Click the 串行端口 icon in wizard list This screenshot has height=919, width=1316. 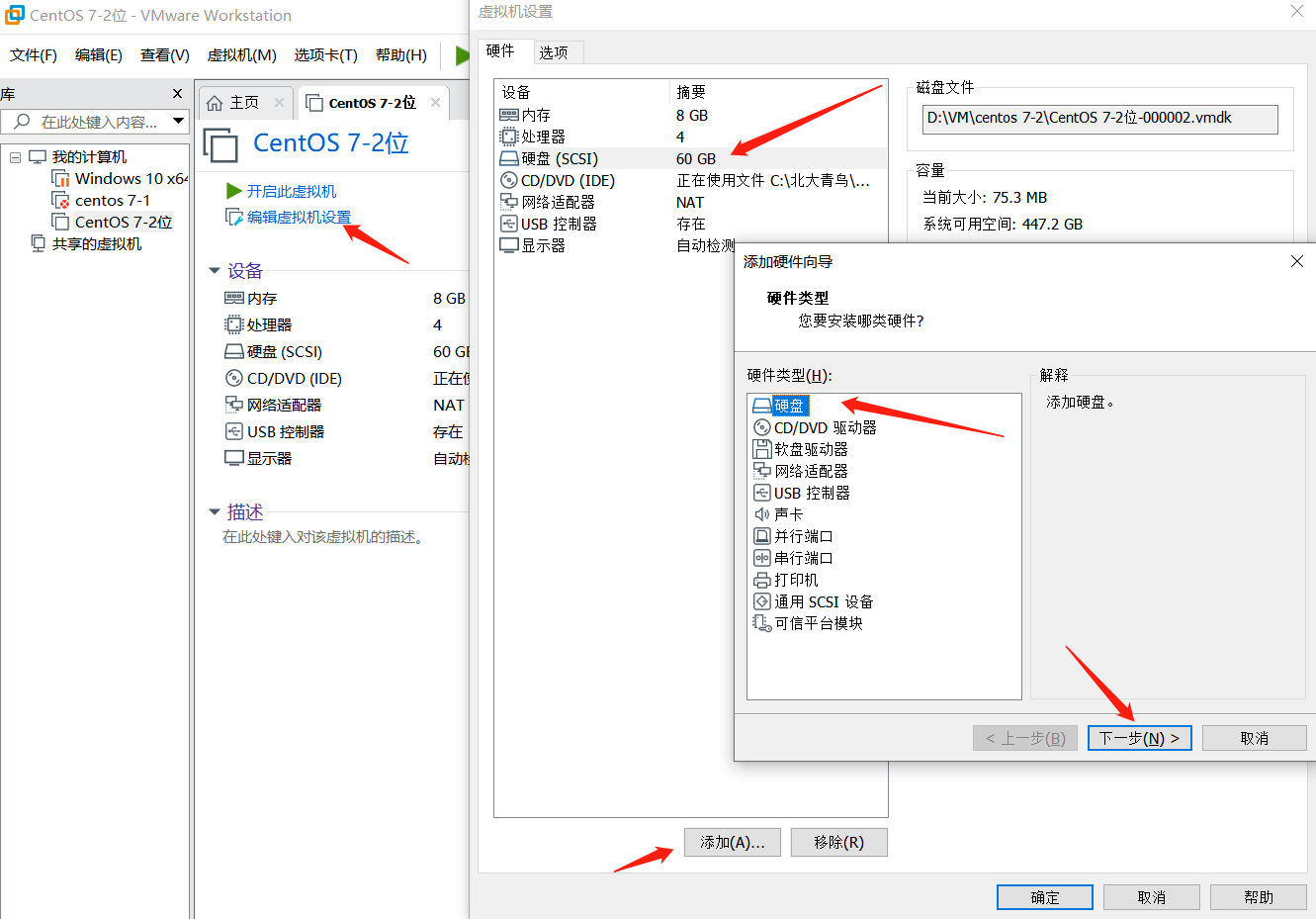(x=762, y=558)
